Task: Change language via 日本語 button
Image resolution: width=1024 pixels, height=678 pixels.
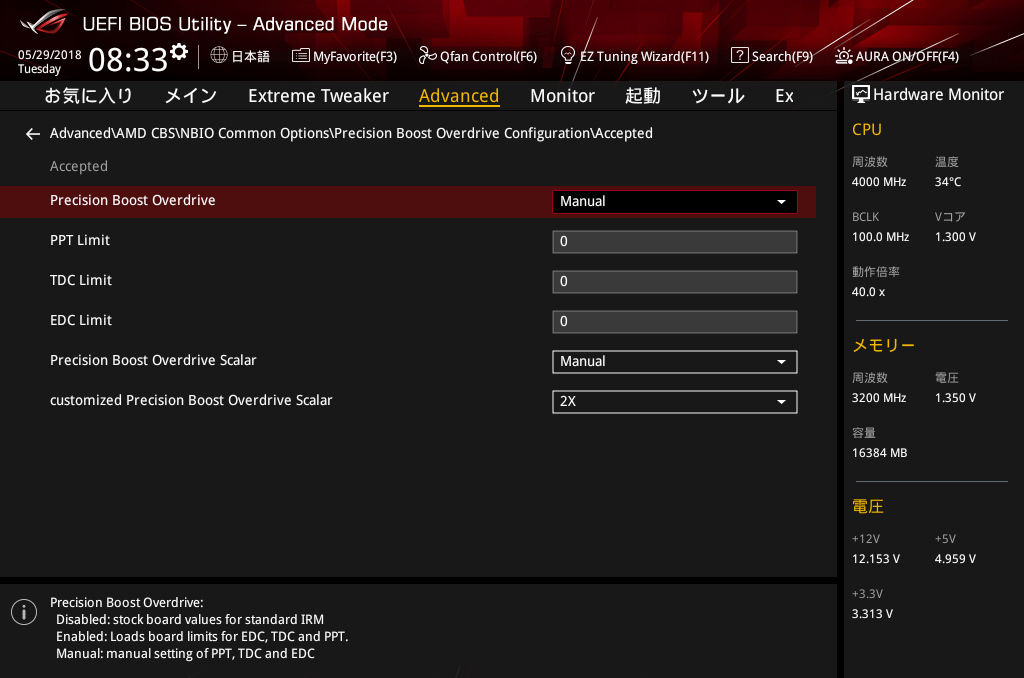Action: (250, 56)
